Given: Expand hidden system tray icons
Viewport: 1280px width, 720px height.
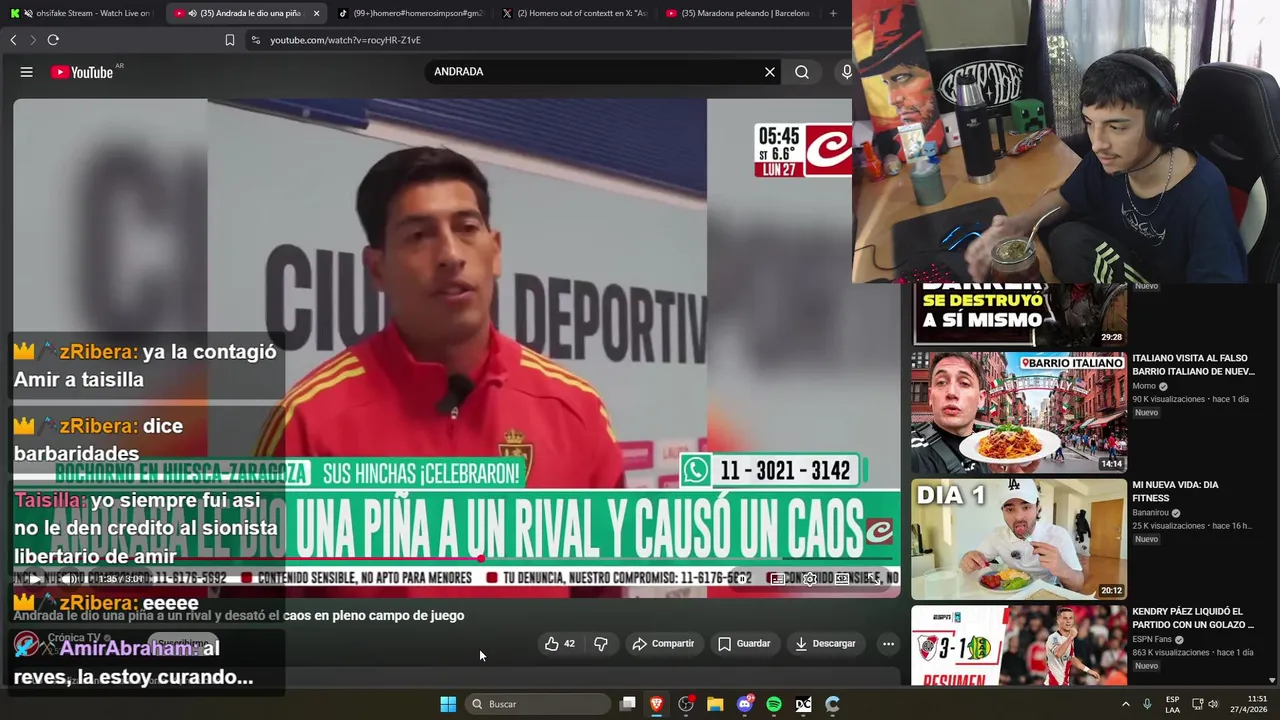Looking at the screenshot, I should pos(1125,704).
